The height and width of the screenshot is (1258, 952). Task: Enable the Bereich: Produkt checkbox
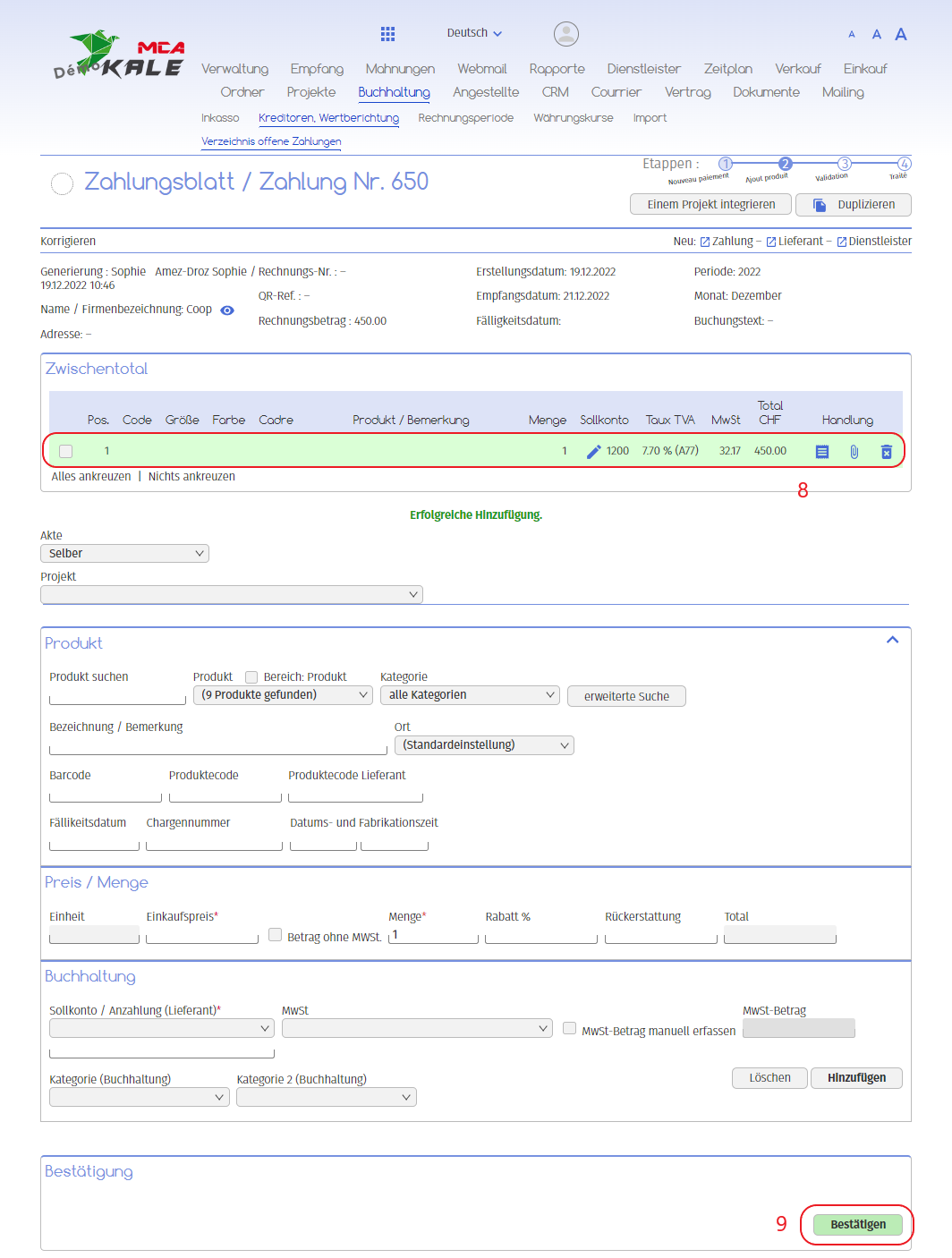251,677
